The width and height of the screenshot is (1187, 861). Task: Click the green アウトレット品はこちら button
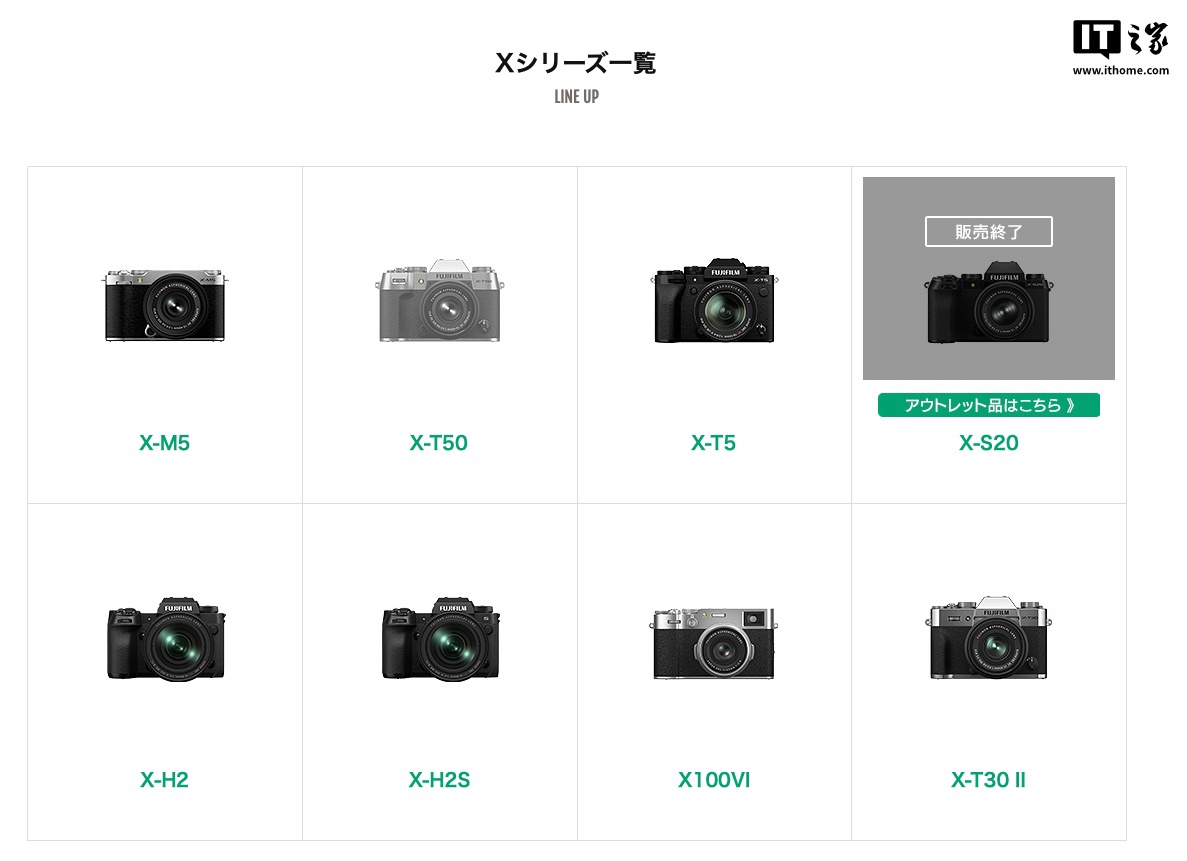(989, 405)
